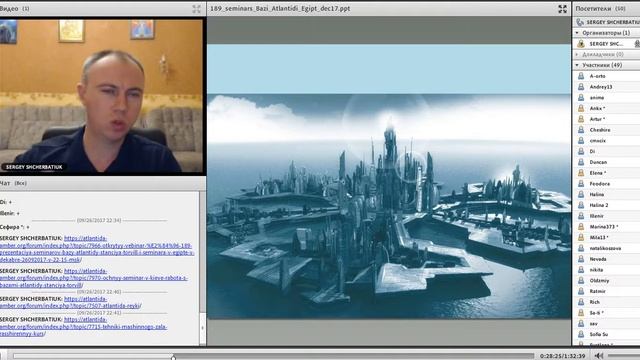Click the presentation file name 189_seminars_Bazi_Atlantidi_Egipt_dec17.ppt
Screen dimensions: 640x360
[280, 9]
